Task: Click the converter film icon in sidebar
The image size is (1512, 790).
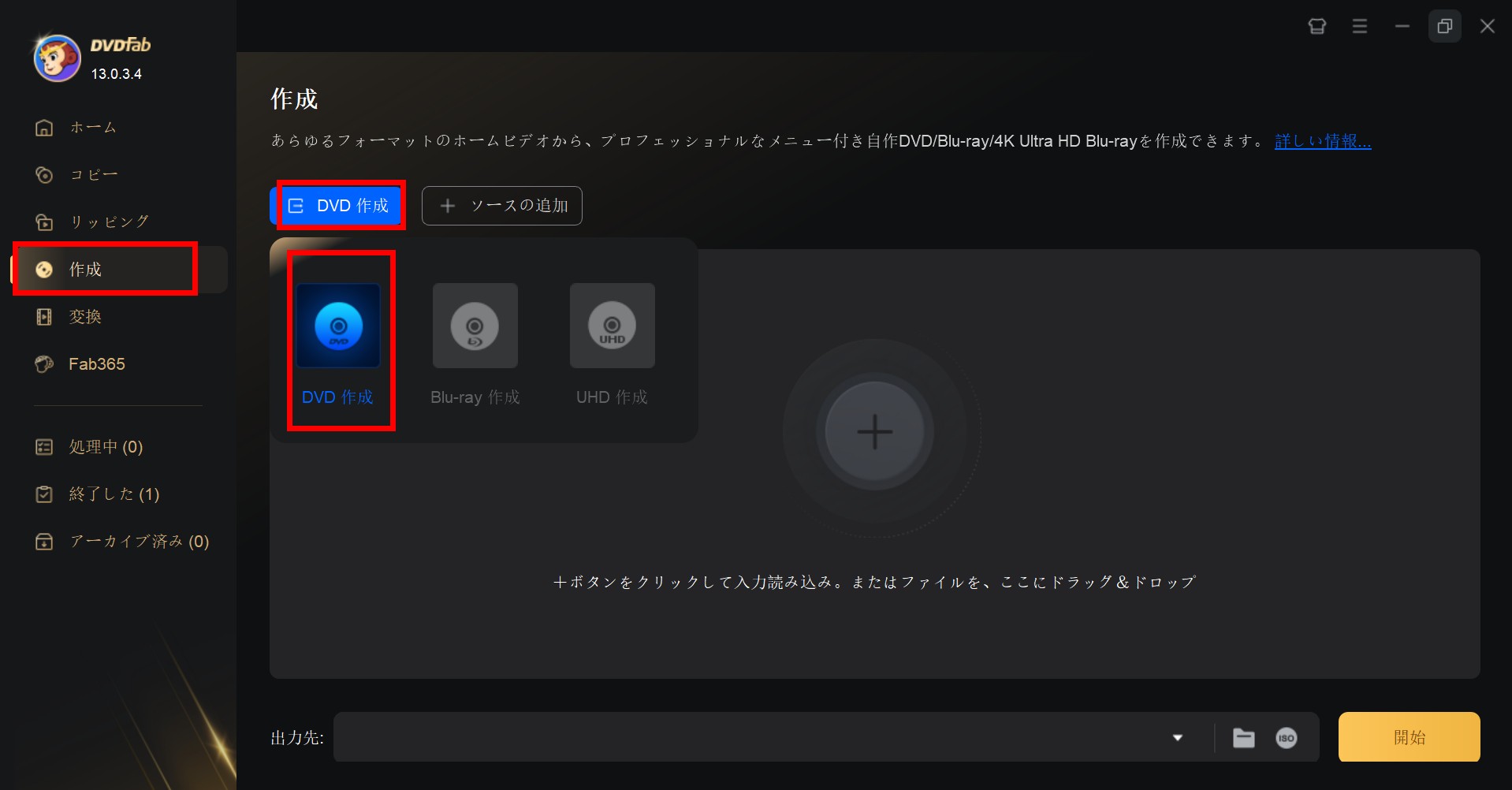Action: [44, 316]
